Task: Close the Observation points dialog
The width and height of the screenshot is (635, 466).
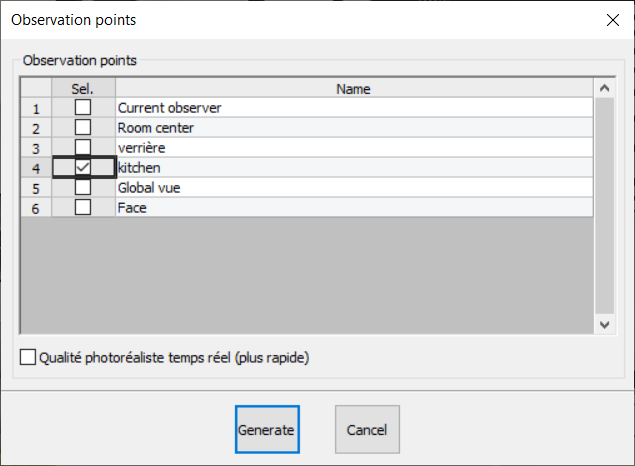Action: (612, 19)
